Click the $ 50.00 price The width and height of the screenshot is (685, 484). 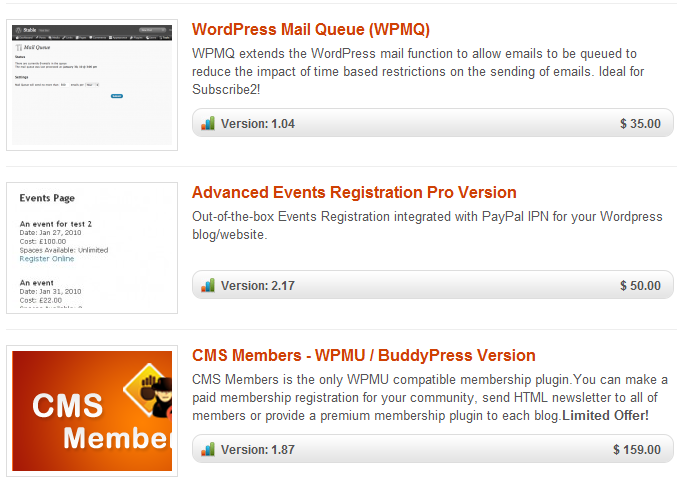click(640, 286)
